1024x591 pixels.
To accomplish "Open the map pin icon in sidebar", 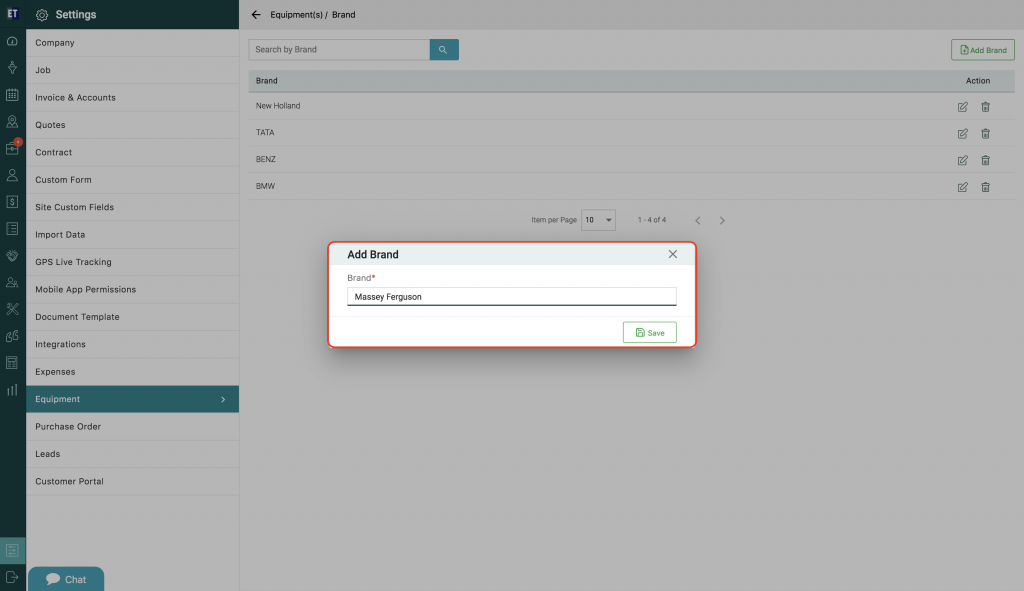I will (12, 121).
